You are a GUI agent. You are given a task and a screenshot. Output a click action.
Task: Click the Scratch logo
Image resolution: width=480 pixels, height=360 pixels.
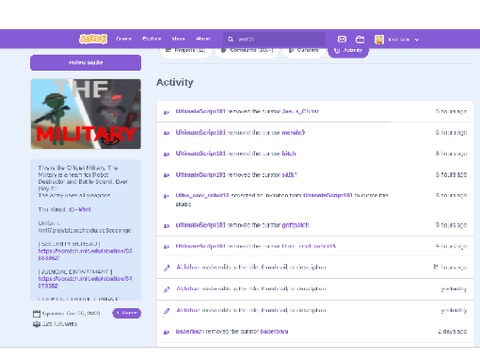click(93, 39)
